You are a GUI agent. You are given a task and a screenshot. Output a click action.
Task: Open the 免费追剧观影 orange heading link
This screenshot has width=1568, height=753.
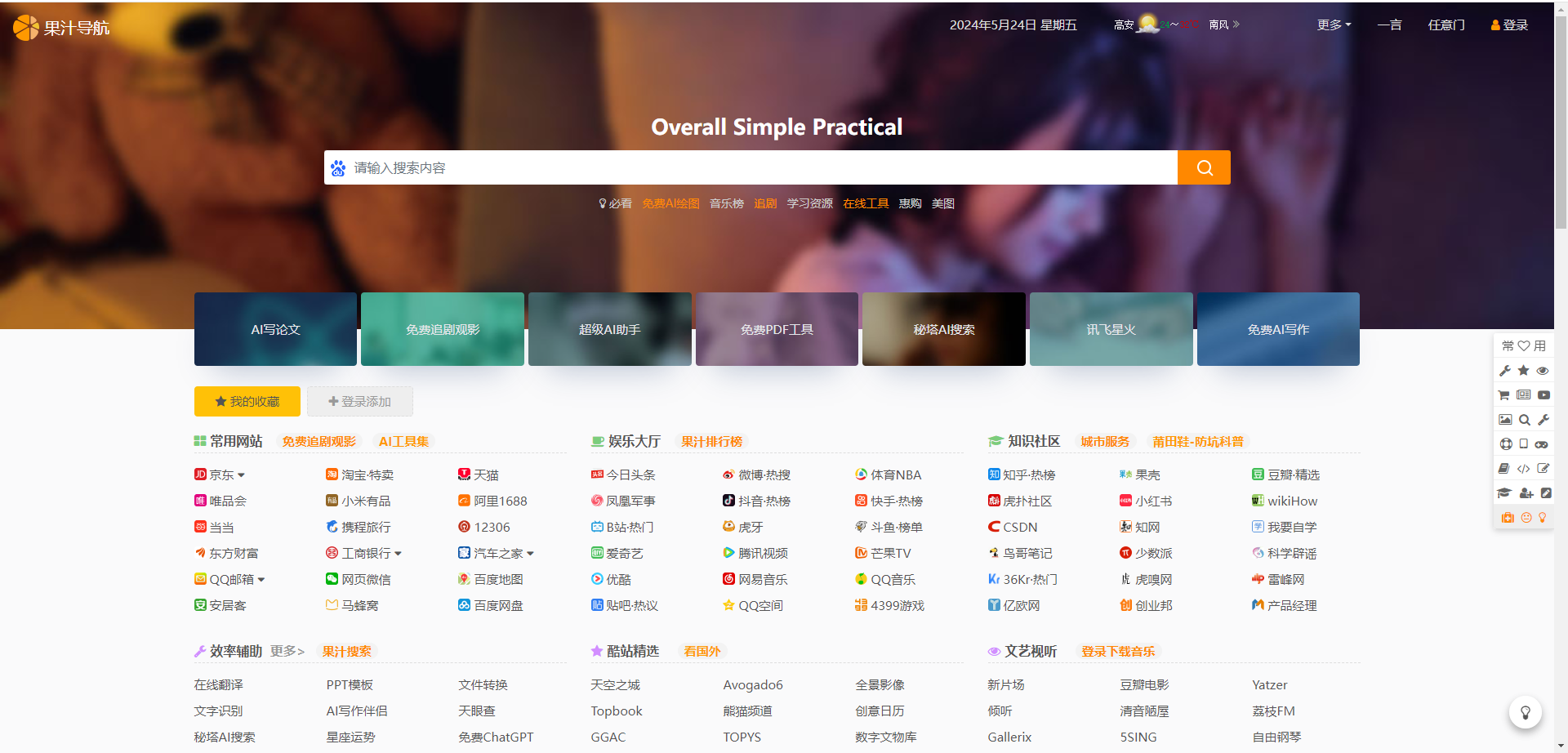tap(319, 442)
